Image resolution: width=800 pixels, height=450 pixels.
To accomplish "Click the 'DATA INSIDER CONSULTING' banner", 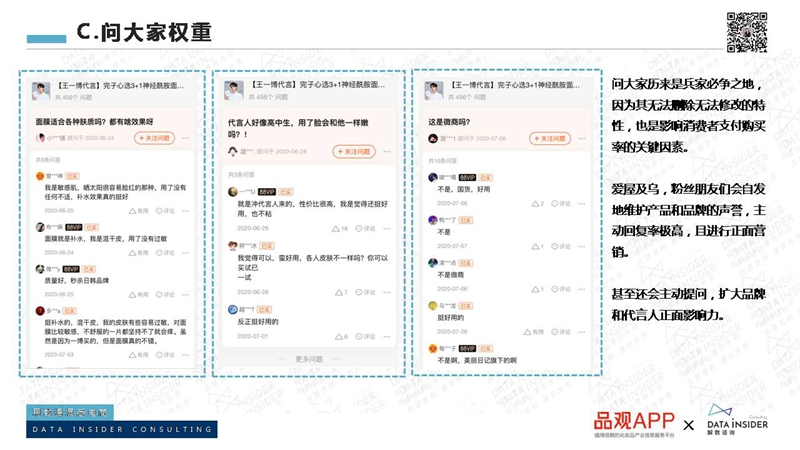I will click(x=122, y=429).
